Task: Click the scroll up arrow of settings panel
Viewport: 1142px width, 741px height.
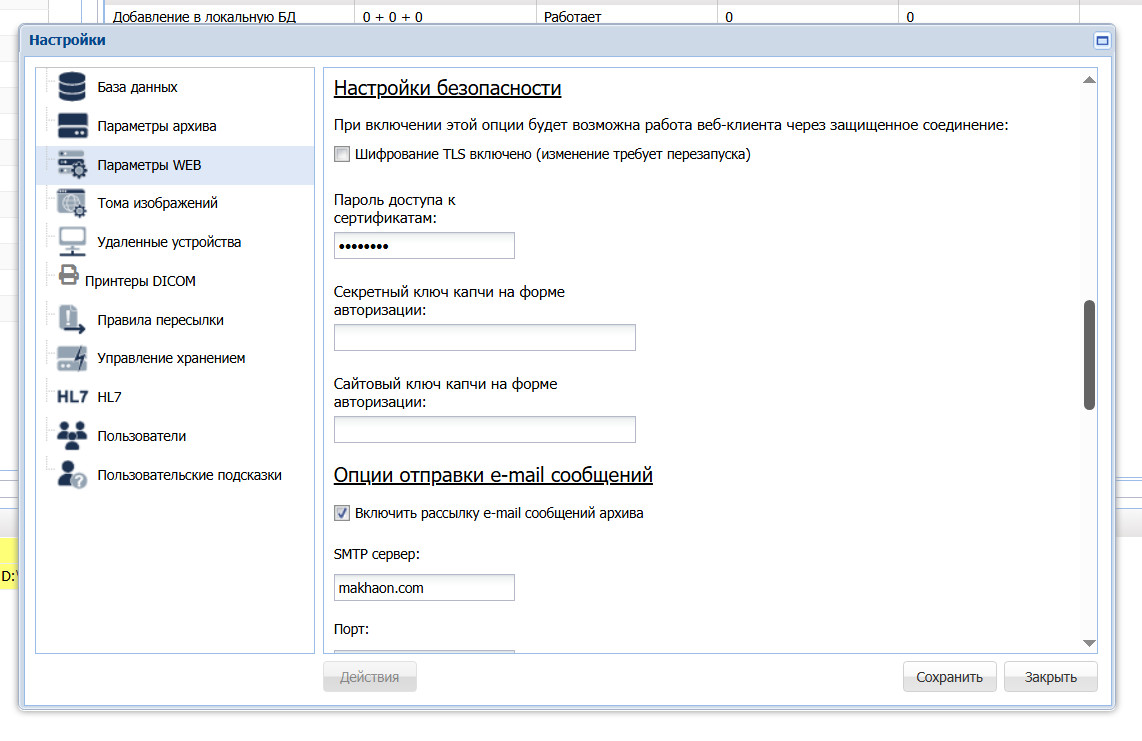Action: point(1089,80)
